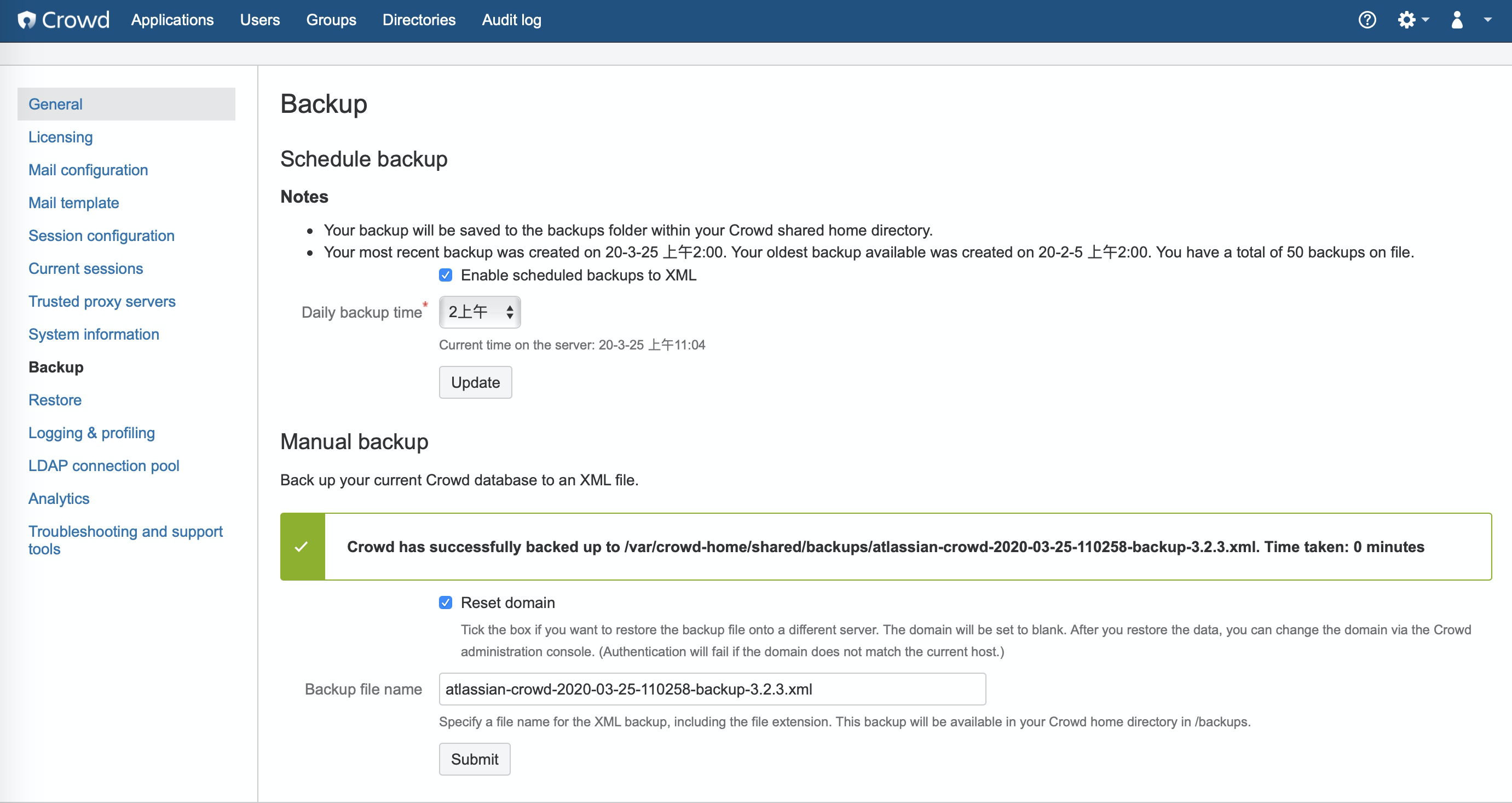Open the help question mark icon
1512x803 pixels.
point(1367,19)
